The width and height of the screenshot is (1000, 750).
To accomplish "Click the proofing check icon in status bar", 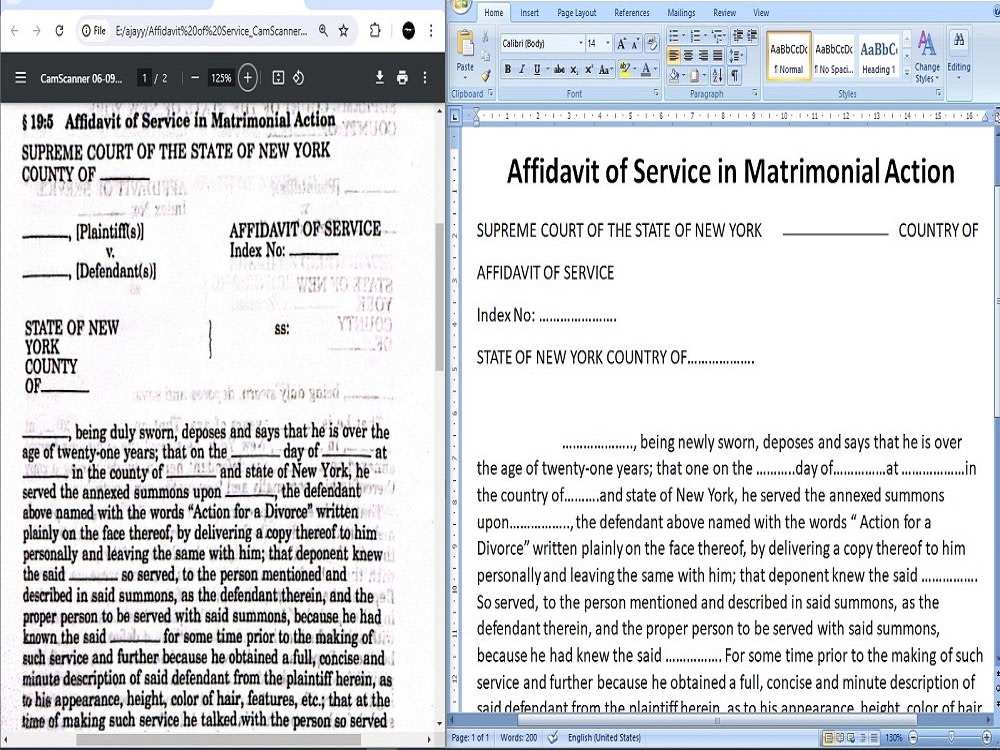I will (x=553, y=738).
